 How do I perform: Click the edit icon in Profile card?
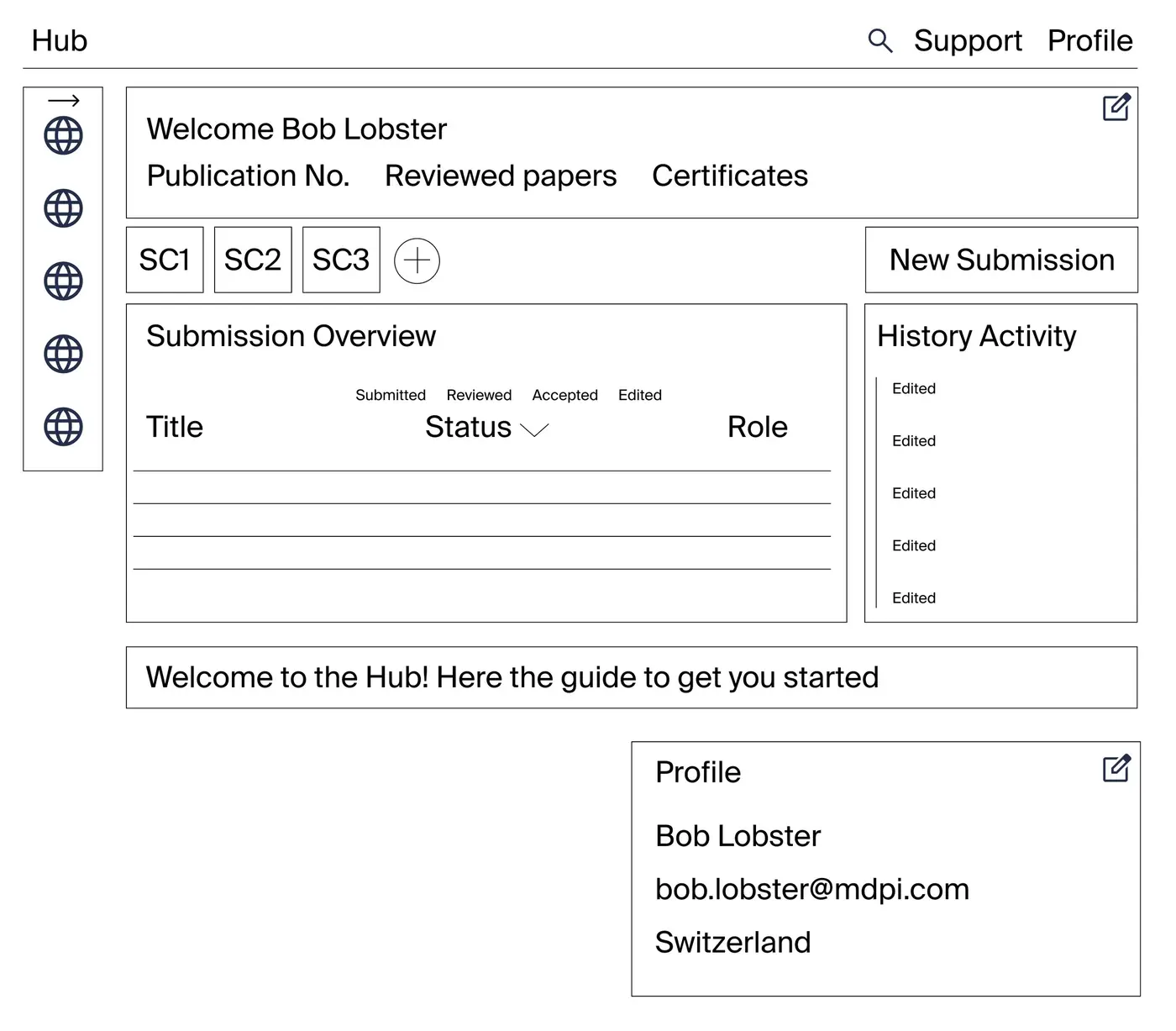coord(1116,768)
